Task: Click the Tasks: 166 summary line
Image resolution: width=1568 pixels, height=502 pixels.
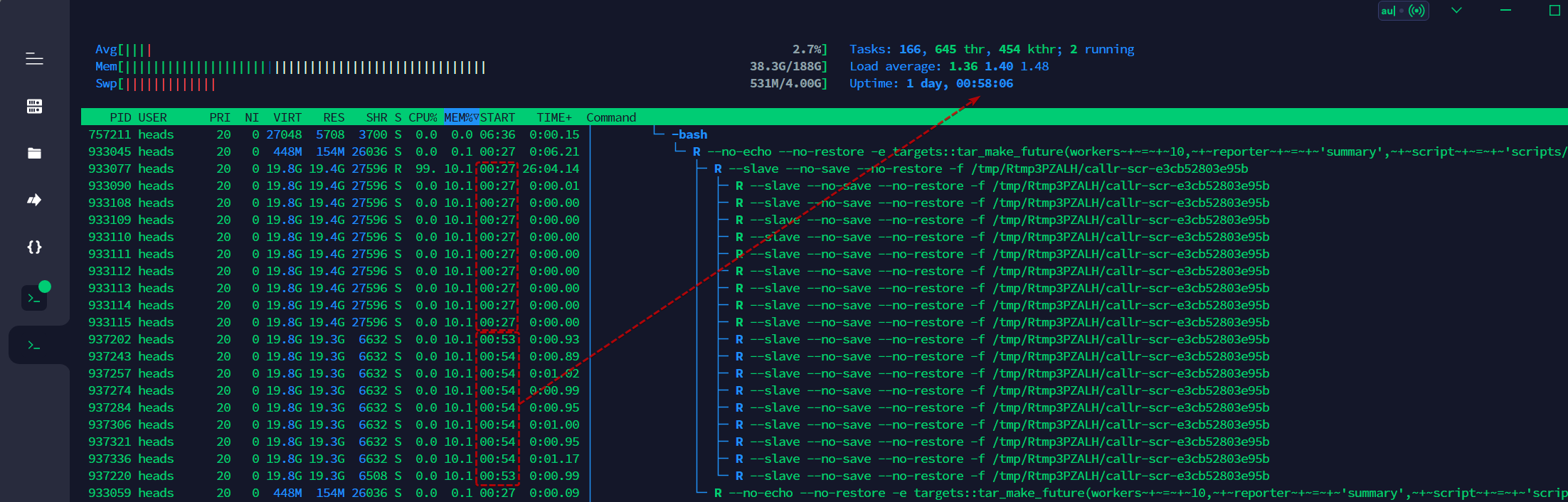Action: 992,50
